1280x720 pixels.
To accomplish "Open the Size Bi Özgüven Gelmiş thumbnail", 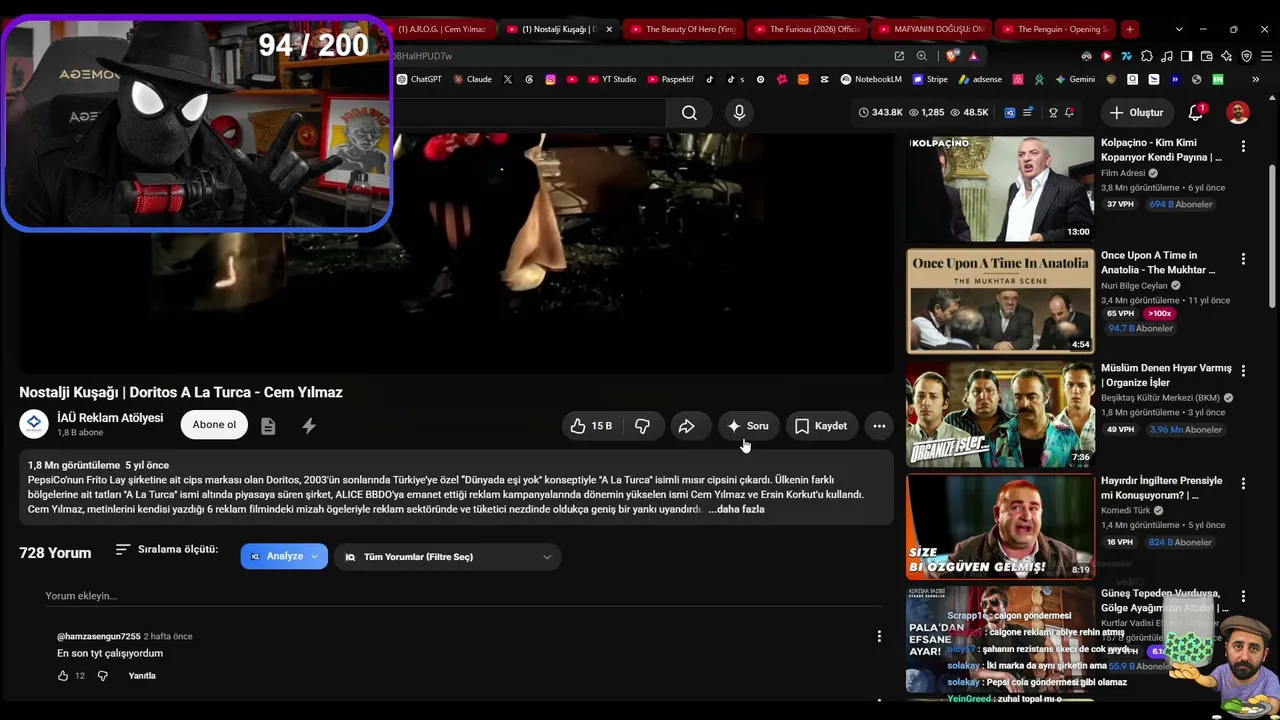I will pos(1000,527).
